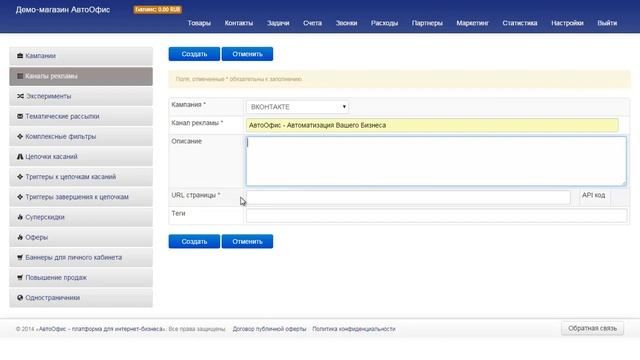Open the Кампания dropdown showing ВКОНТАКТЕ
The height and width of the screenshot is (360, 640).
297,107
